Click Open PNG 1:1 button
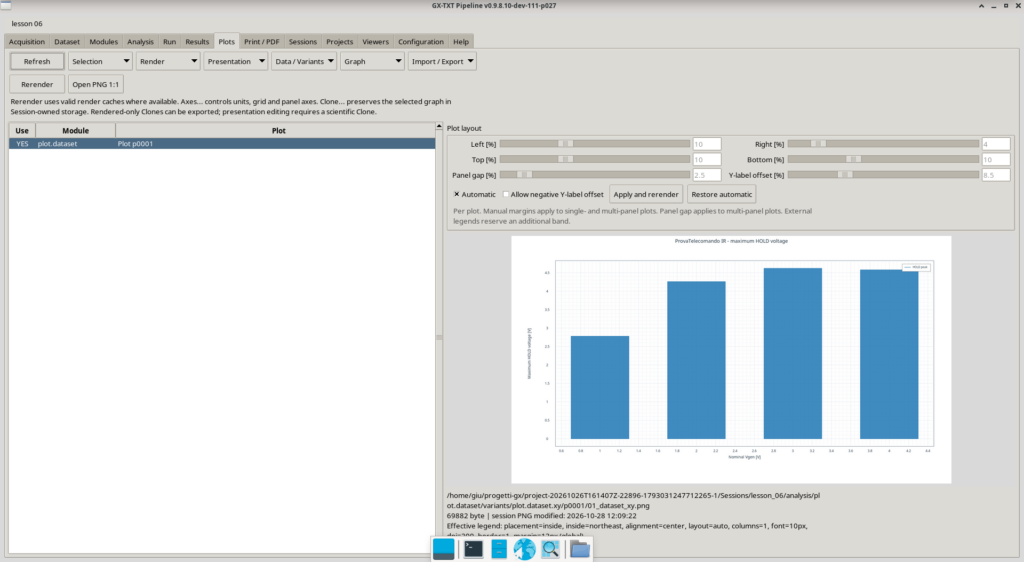This screenshot has width=1024, height=562. pyautogui.click(x=95, y=84)
